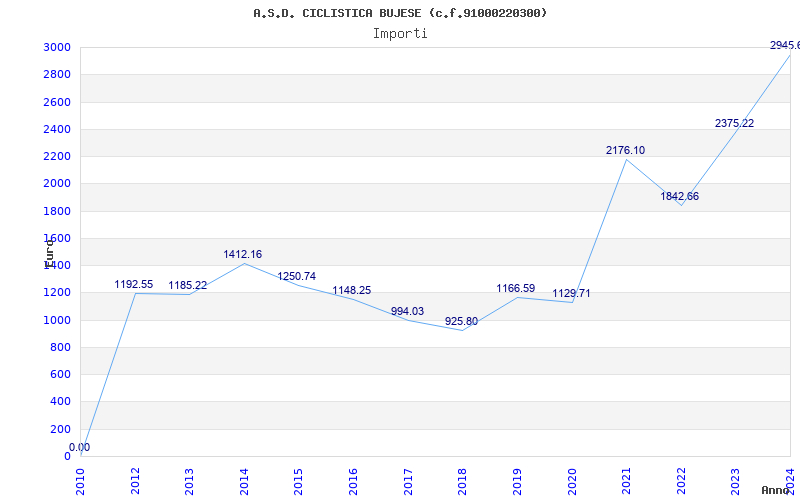Click the x-axis year 2014

[244, 482]
